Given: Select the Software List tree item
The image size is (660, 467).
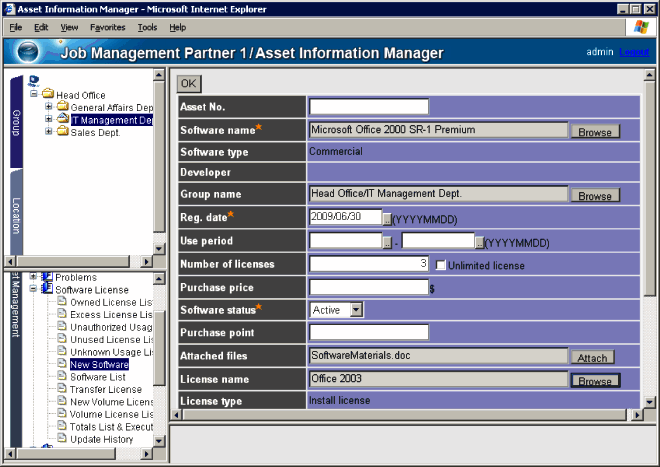Looking at the screenshot, I should 98,377.
